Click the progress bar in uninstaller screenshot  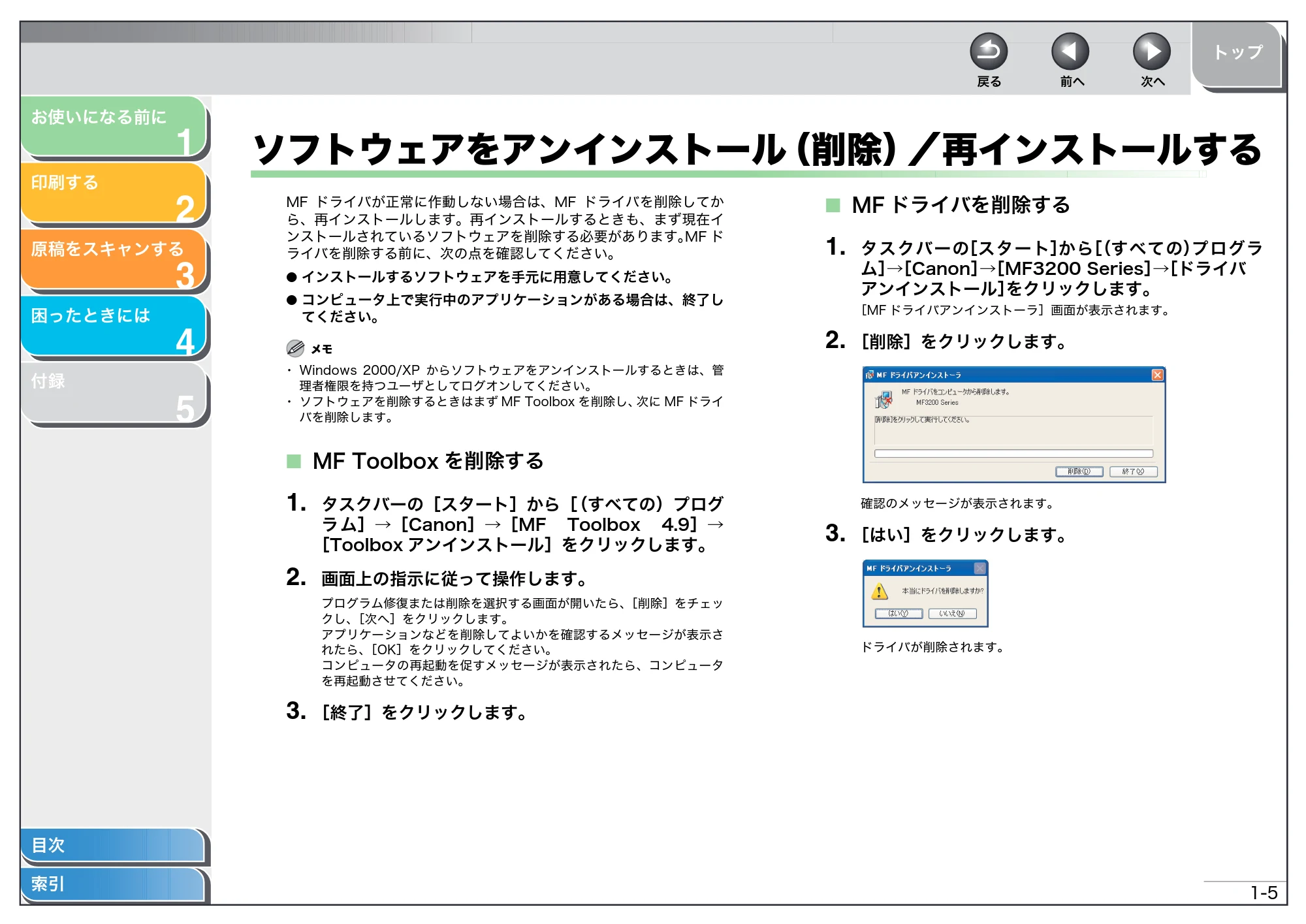tap(1013, 453)
